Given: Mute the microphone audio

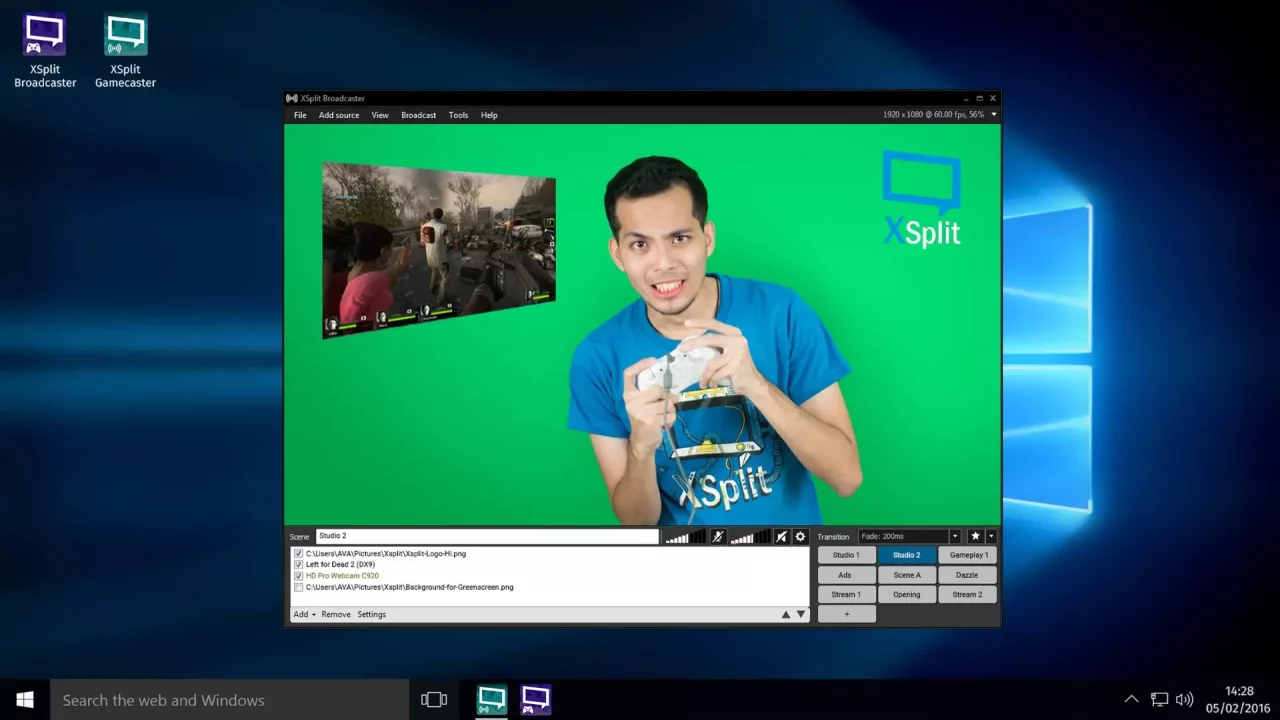Looking at the screenshot, I should click(x=718, y=536).
